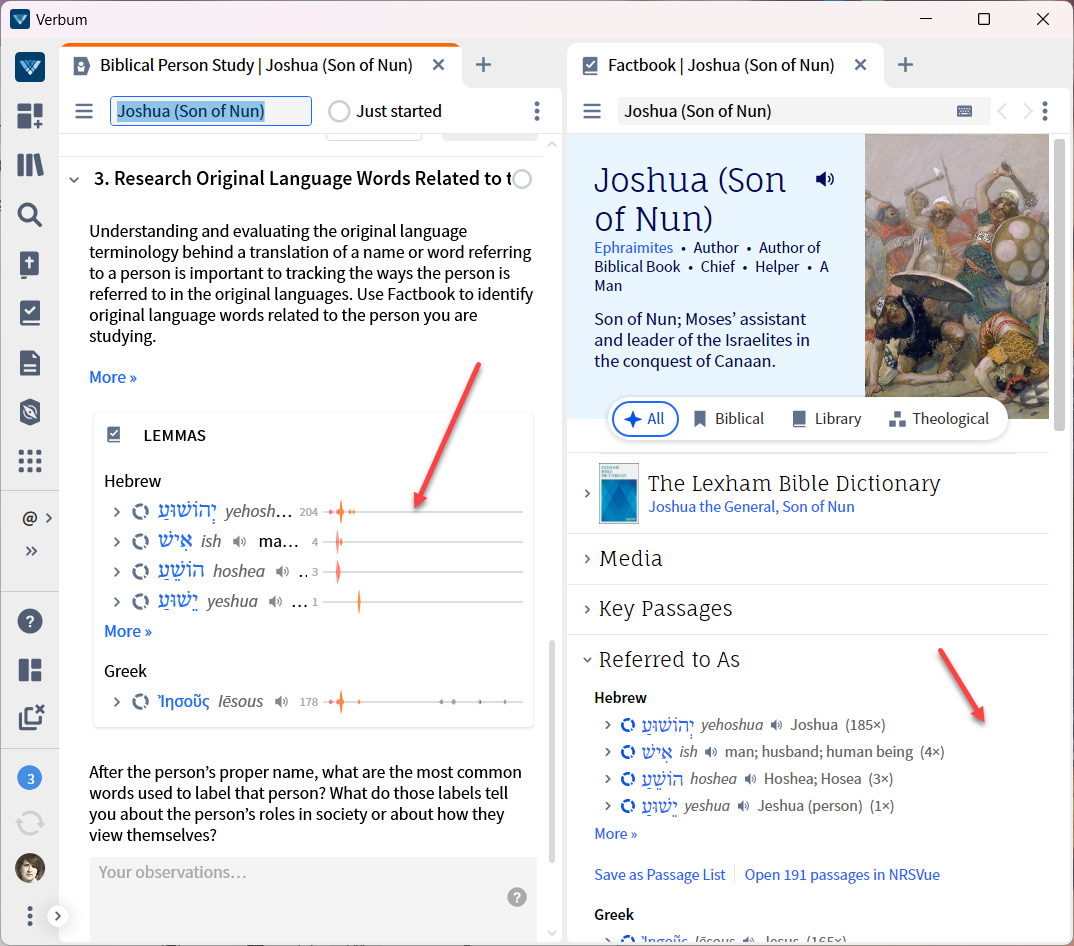The image size is (1074, 946).
Task: Play ish pronunciation in Lemmas list
Action: [239, 542]
